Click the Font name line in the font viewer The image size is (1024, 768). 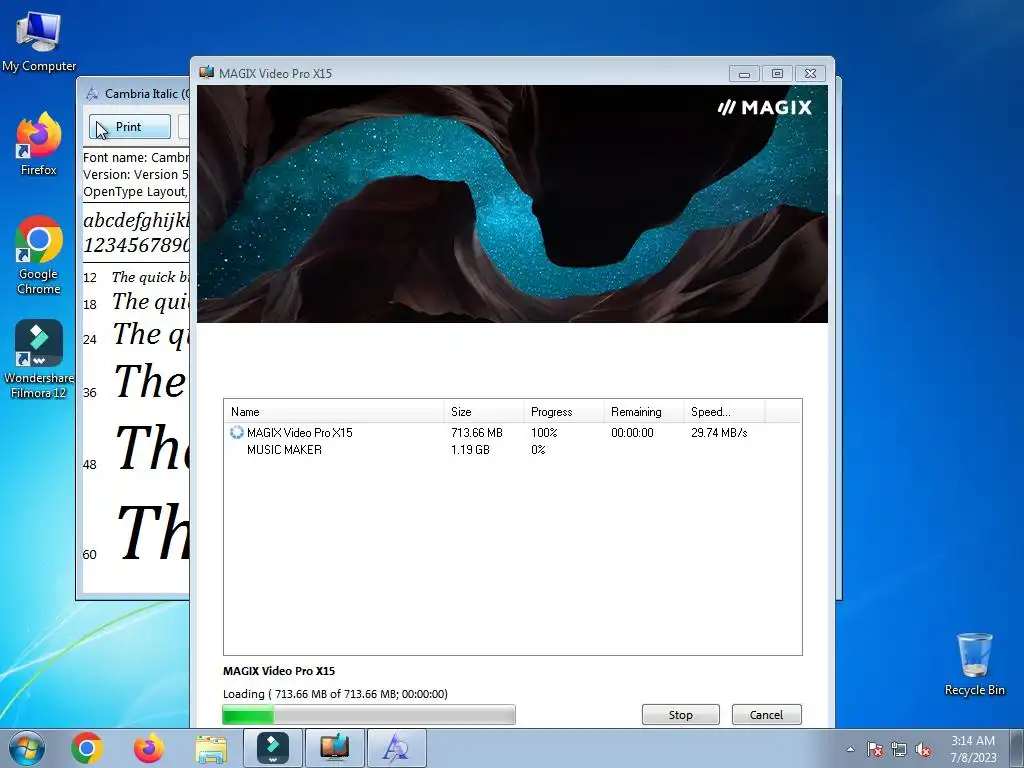pyautogui.click(x=136, y=157)
